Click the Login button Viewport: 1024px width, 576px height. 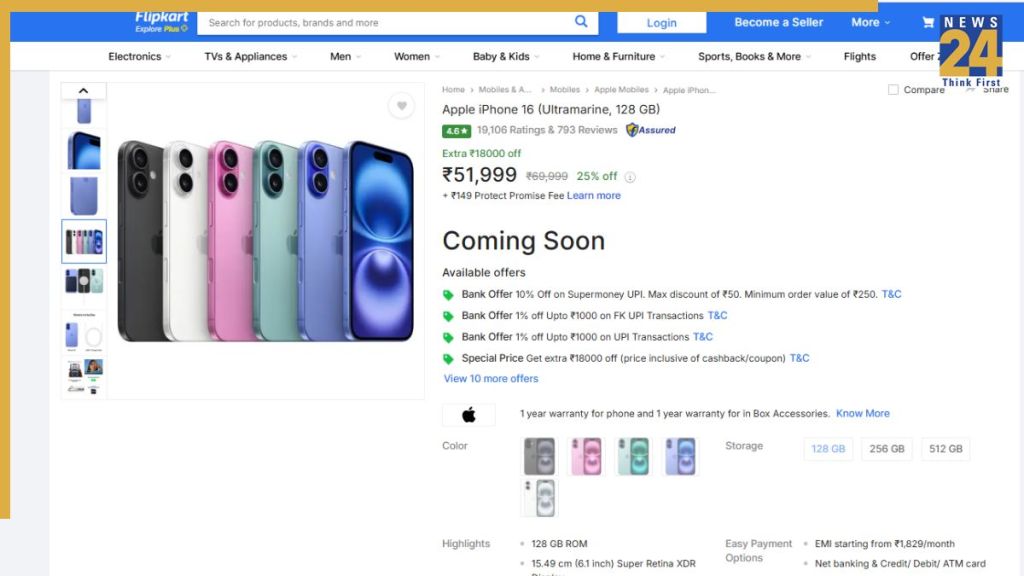click(661, 23)
